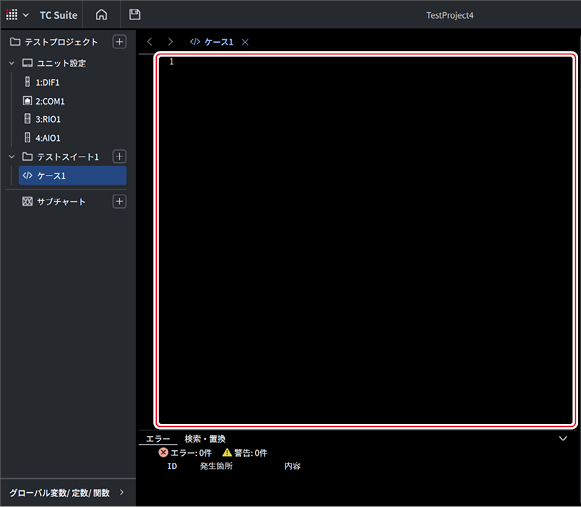Collapse the bottom error panel chevron

(x=563, y=438)
